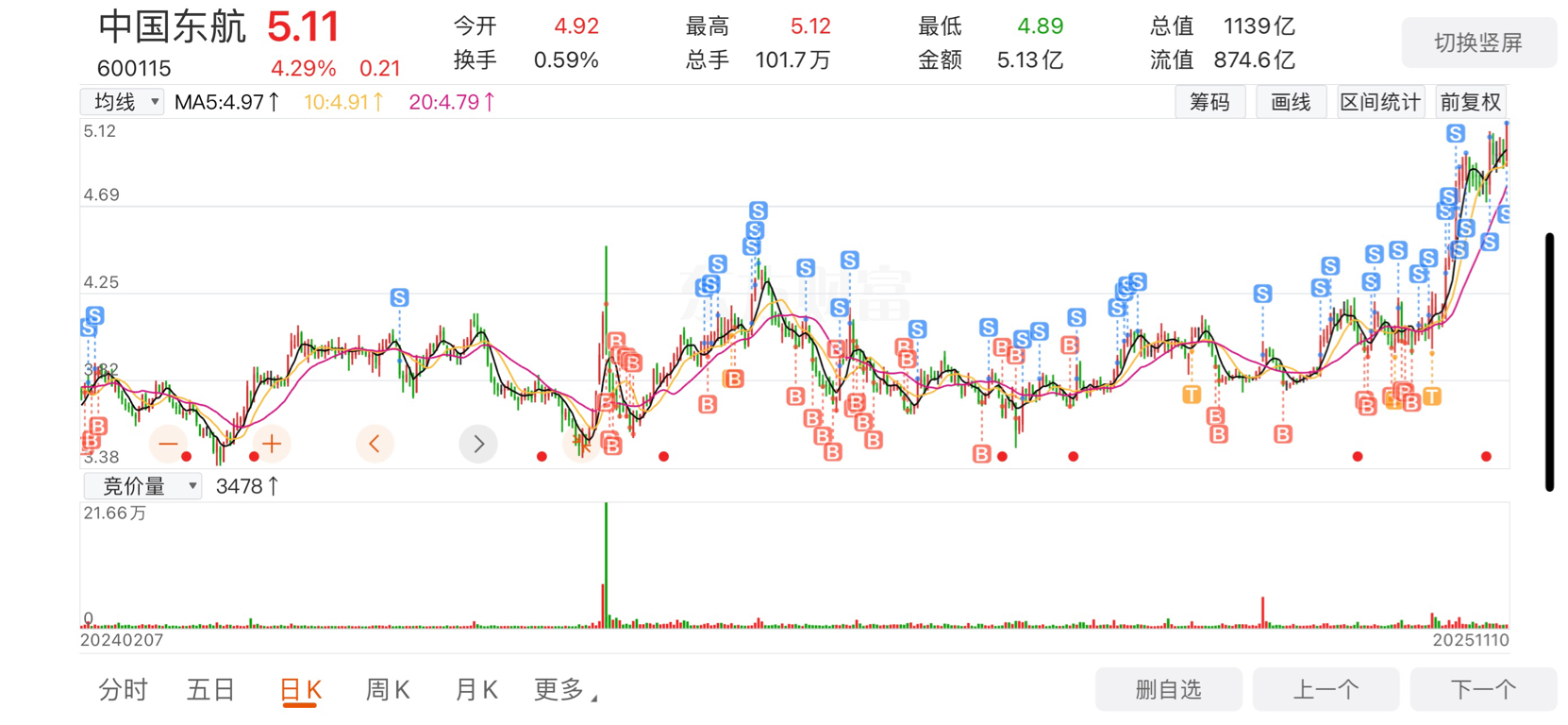Image resolution: width=1568 pixels, height=725 pixels.
Task: Click the vertical scrollbar handle on right
Action: click(x=1549, y=362)
